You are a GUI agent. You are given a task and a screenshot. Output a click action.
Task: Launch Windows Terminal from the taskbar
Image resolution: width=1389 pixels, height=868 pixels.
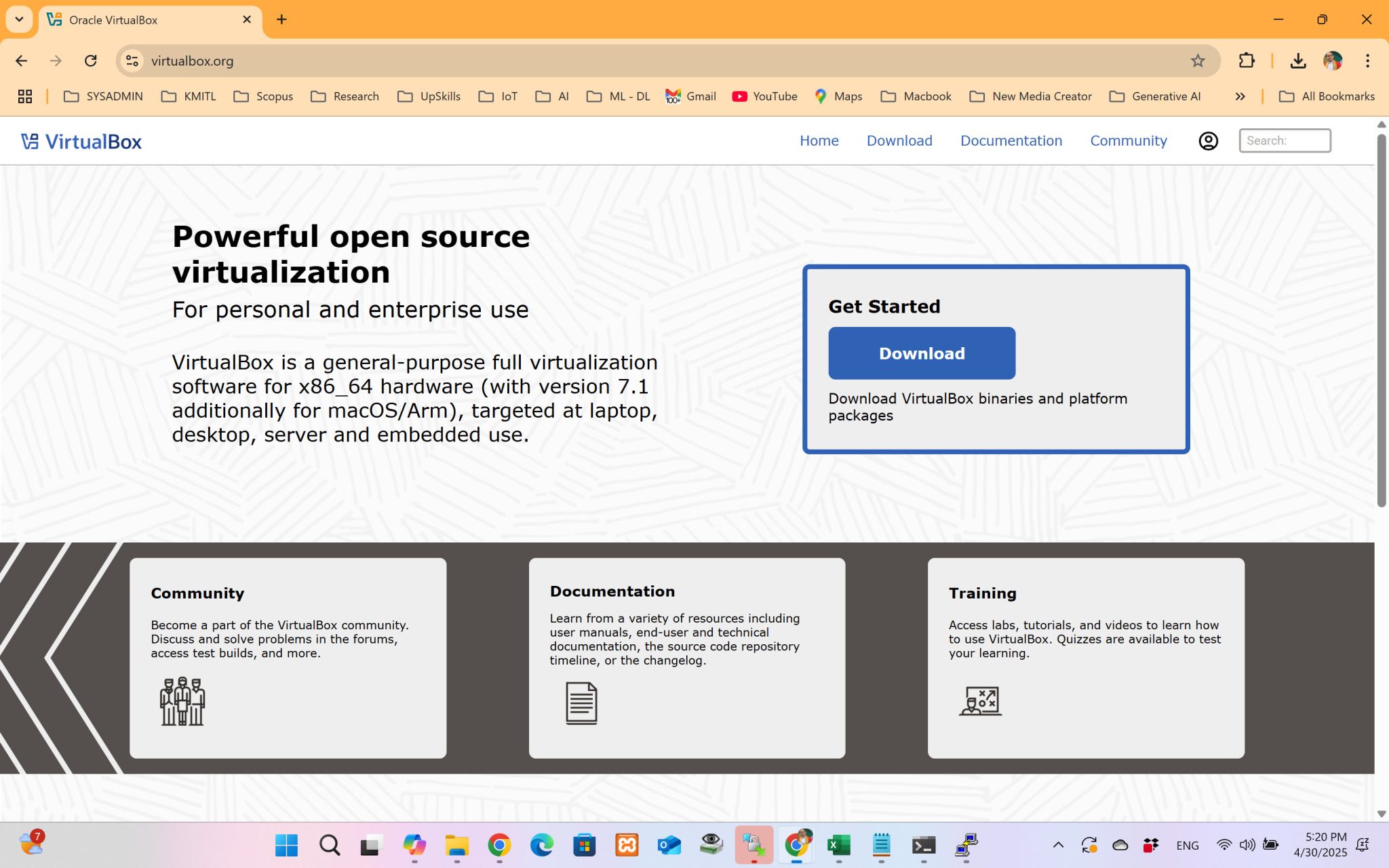(x=922, y=845)
